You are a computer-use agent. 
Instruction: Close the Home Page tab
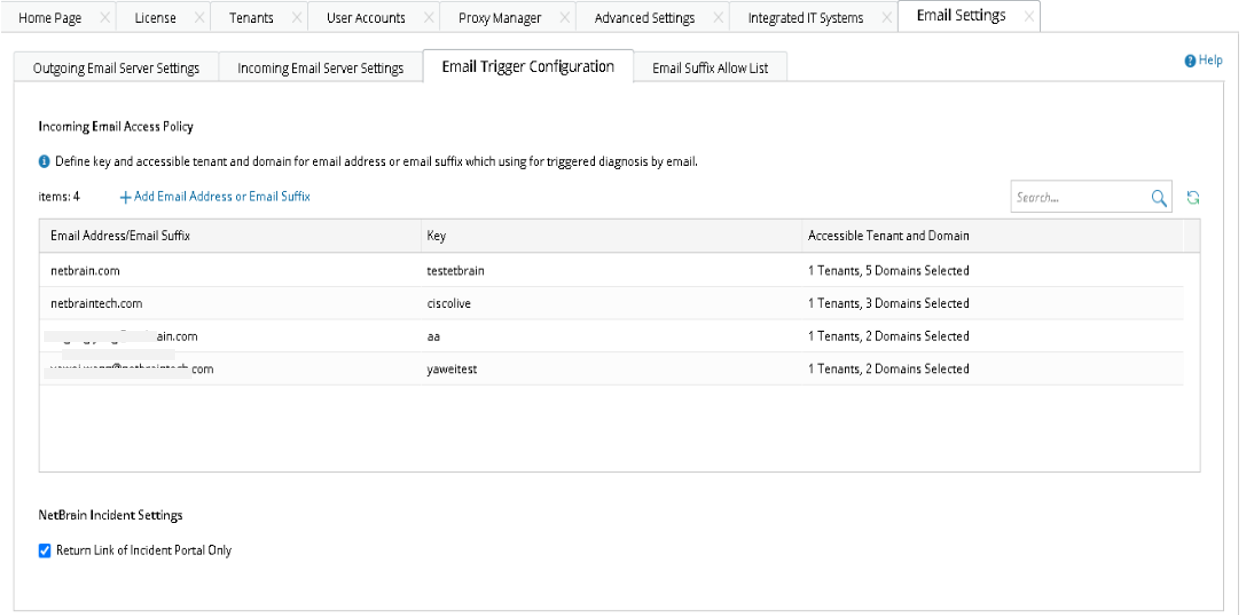(x=105, y=18)
